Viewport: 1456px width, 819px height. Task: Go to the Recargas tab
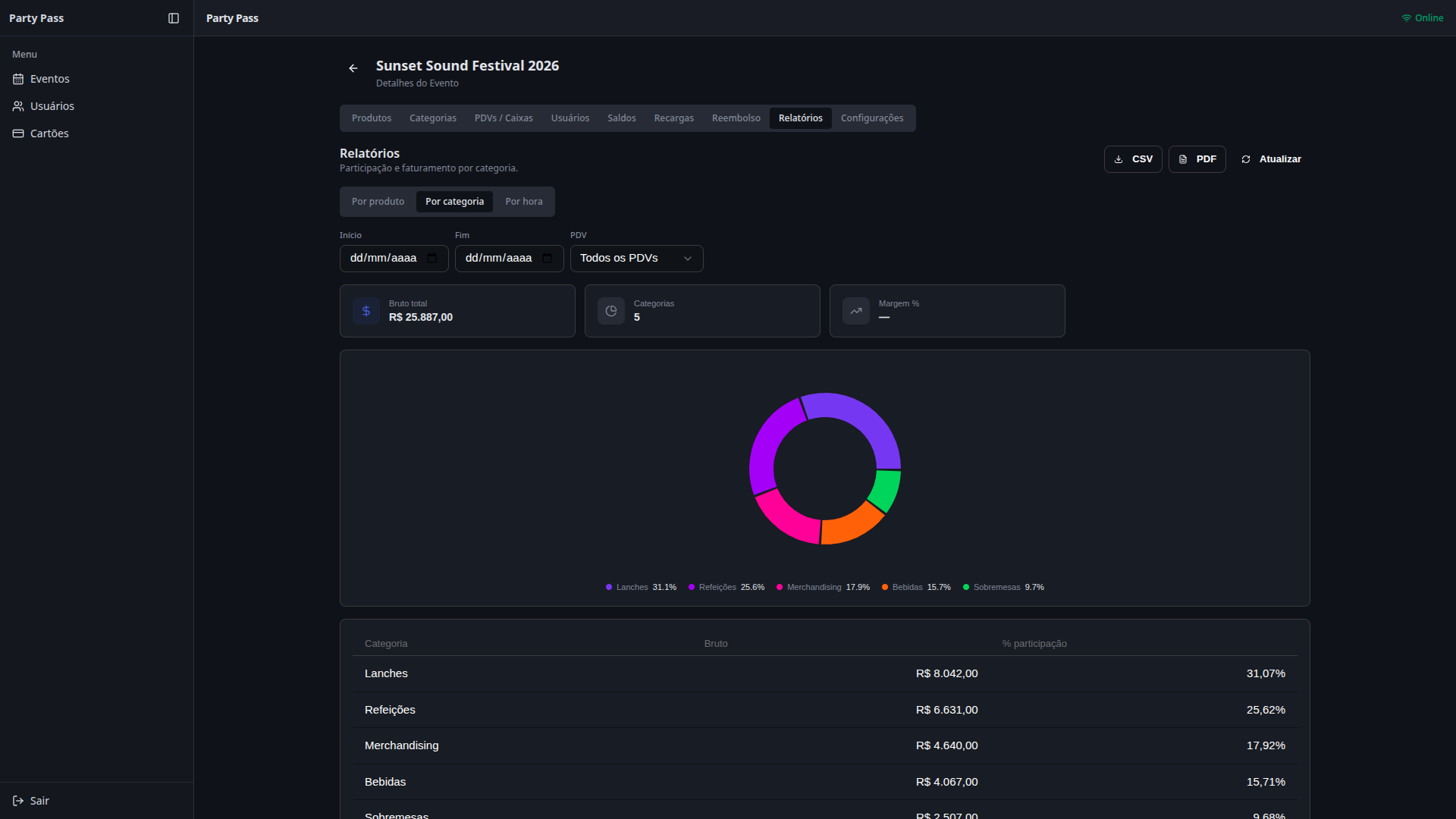pyautogui.click(x=674, y=118)
